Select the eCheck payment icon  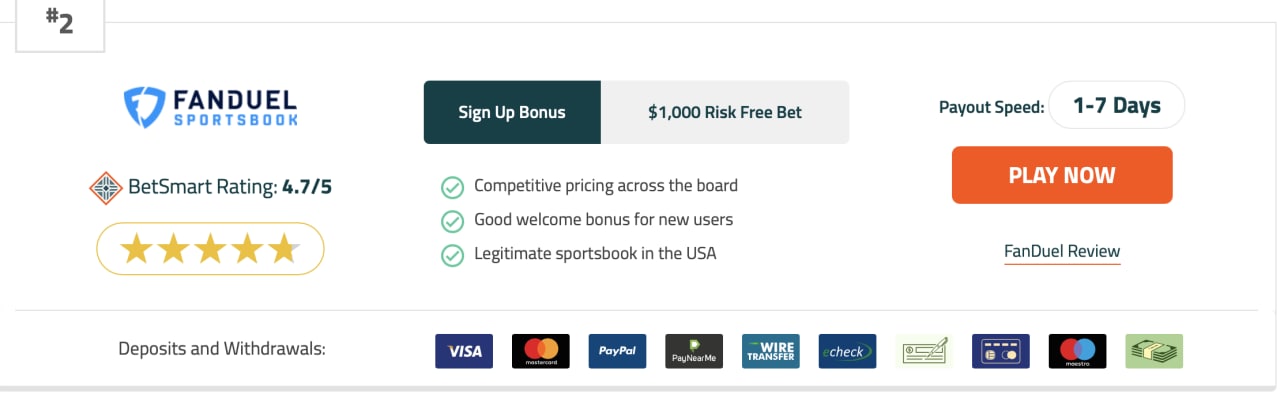847,351
